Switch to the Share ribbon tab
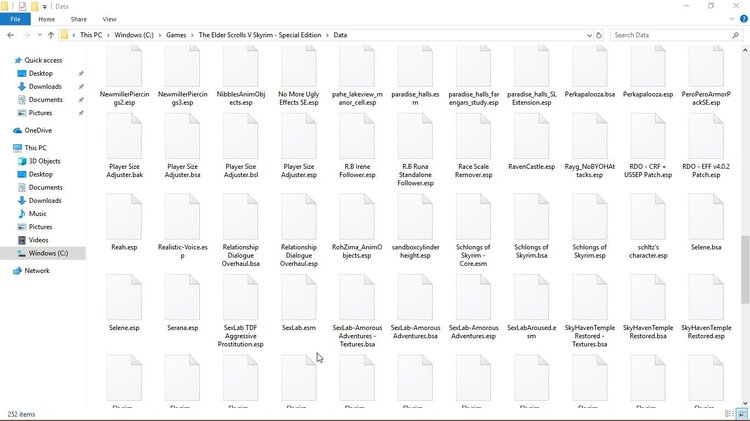This screenshot has height=421, width=750. (78, 19)
